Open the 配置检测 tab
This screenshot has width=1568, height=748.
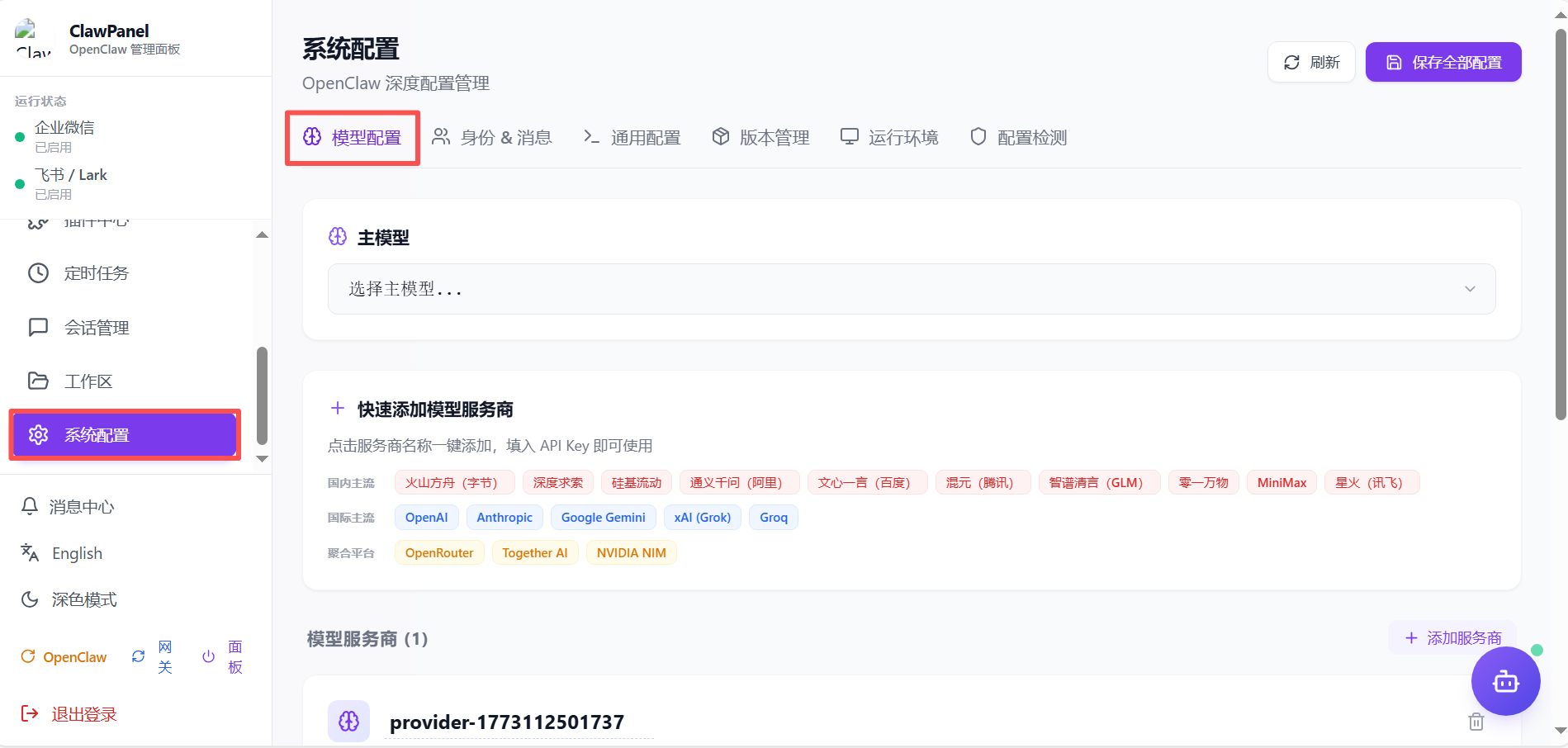pyautogui.click(x=1018, y=138)
